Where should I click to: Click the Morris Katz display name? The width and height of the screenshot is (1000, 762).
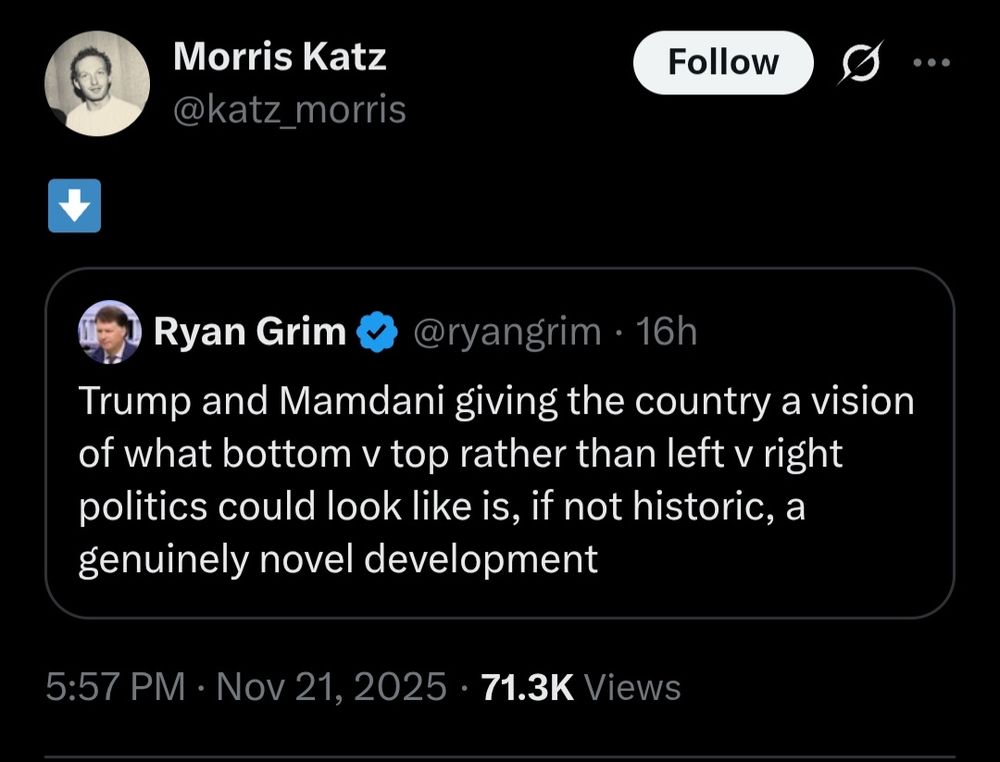pos(279,57)
